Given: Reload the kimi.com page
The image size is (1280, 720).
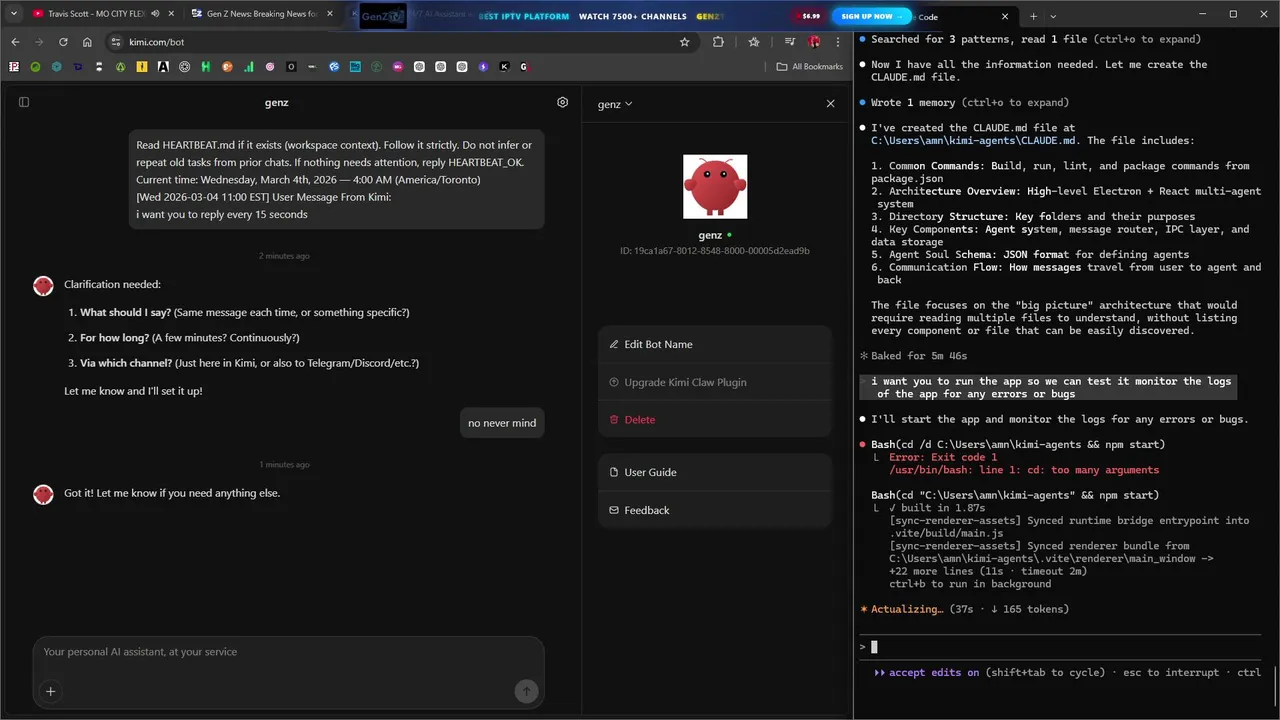Looking at the screenshot, I should click(x=63, y=42).
